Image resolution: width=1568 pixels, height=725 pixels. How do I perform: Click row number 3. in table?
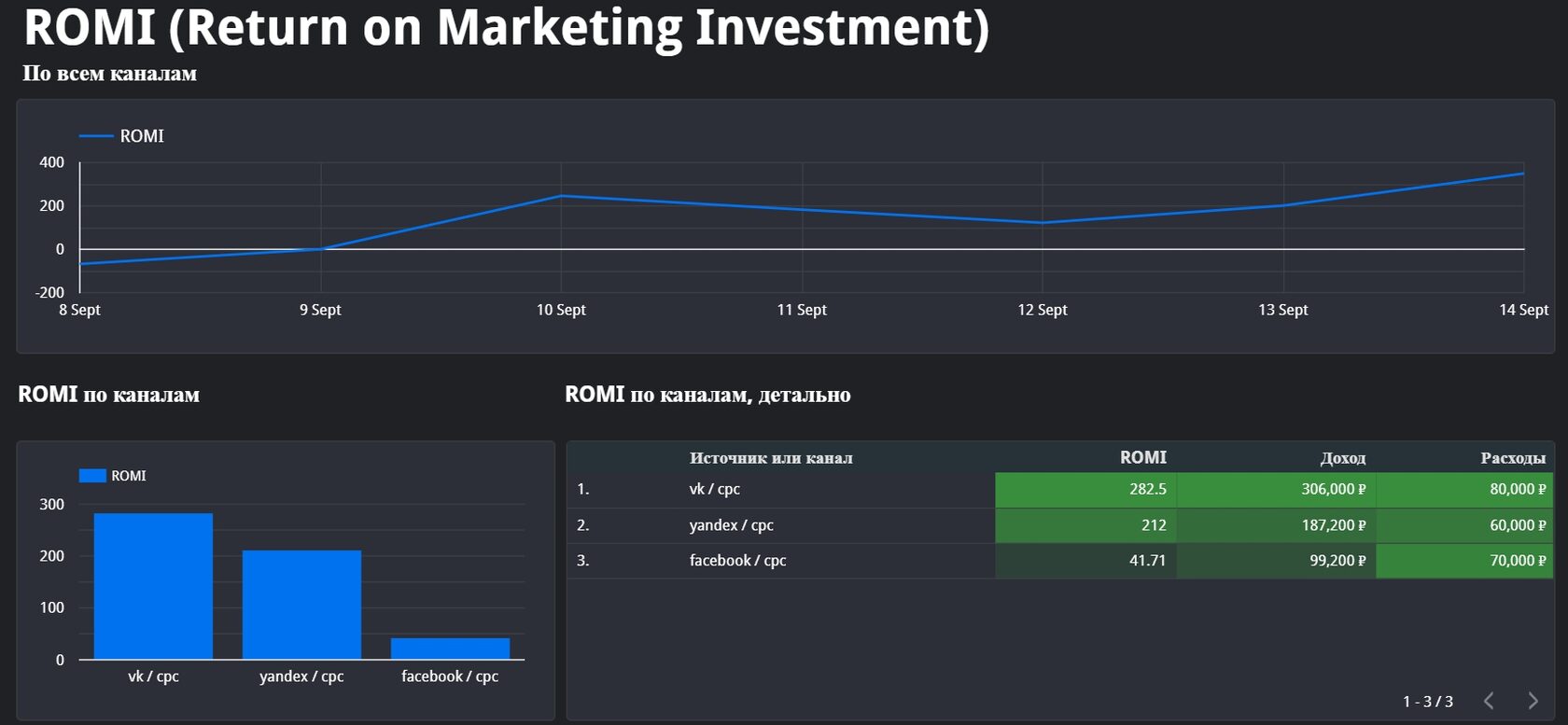583,561
